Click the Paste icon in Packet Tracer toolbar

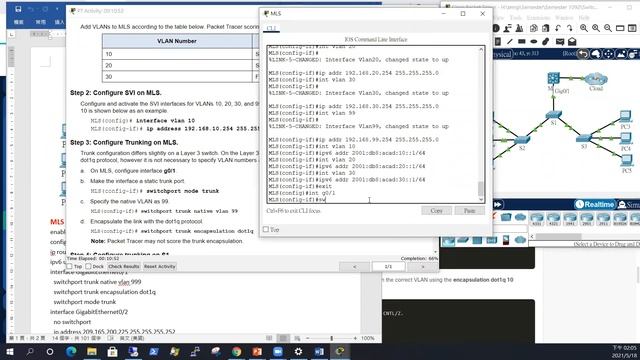coord(546,28)
